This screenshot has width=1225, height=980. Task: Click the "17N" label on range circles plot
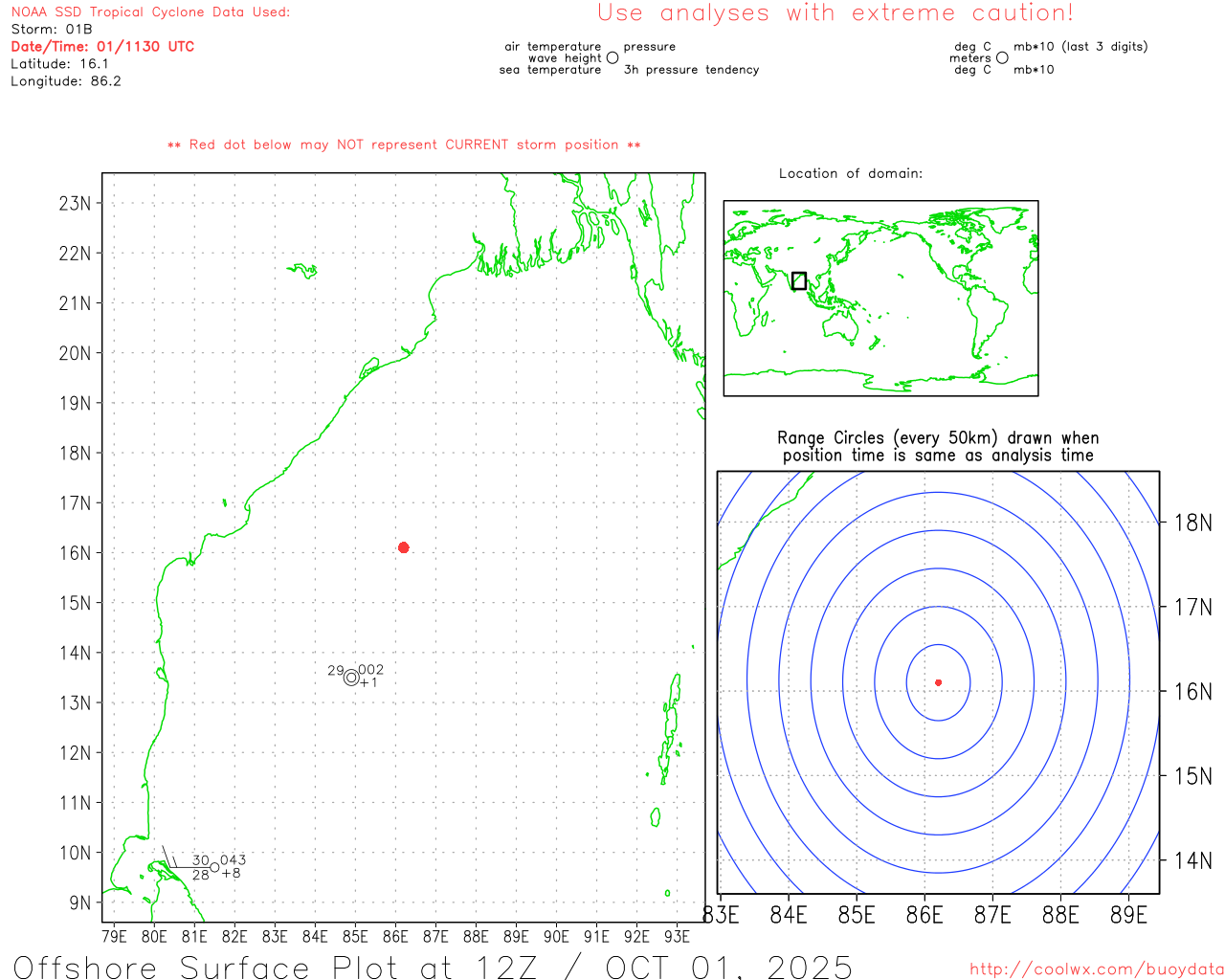[1193, 608]
